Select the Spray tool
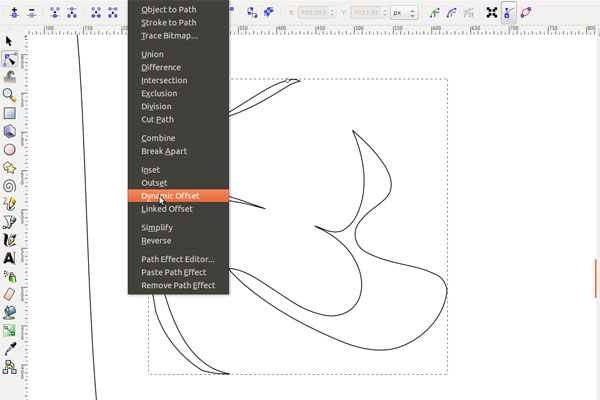 click(x=10, y=276)
